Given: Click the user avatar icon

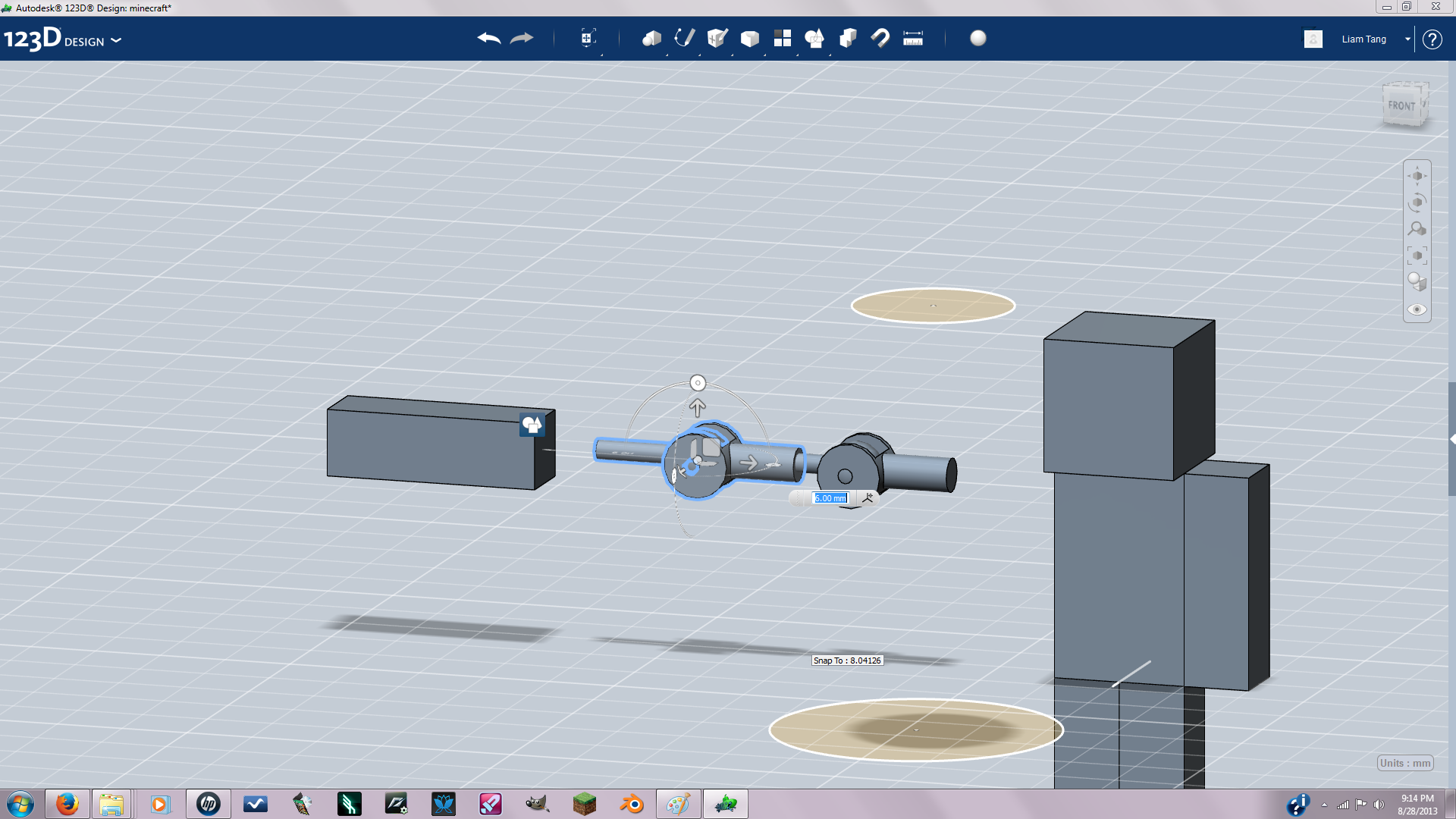Looking at the screenshot, I should click(1313, 39).
